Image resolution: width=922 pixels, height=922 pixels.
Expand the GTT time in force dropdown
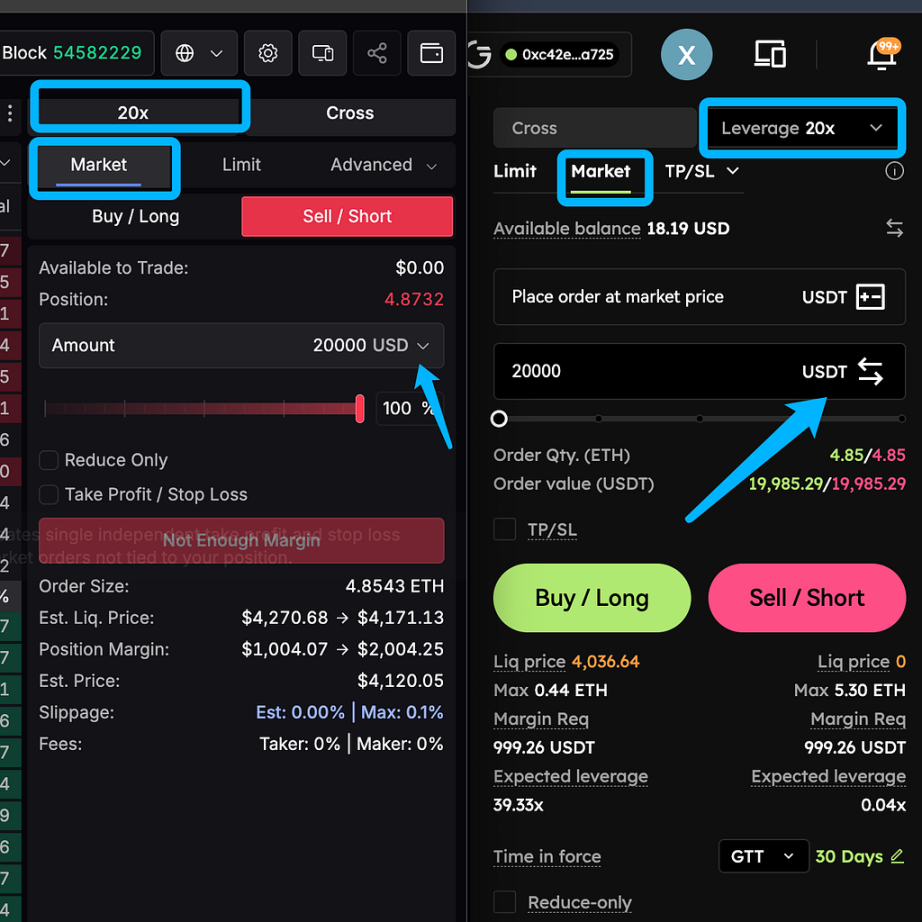tap(763, 856)
